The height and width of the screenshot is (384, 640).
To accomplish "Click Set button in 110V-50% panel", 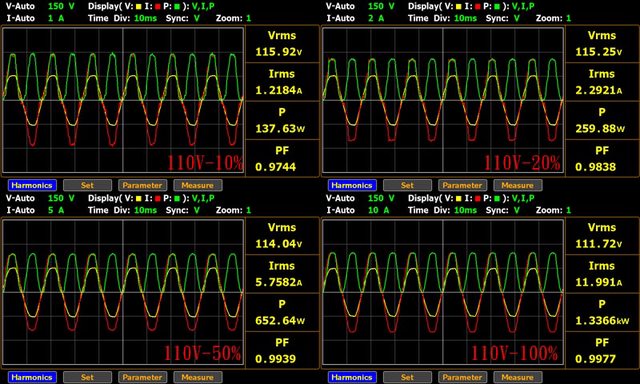I will [x=87, y=377].
